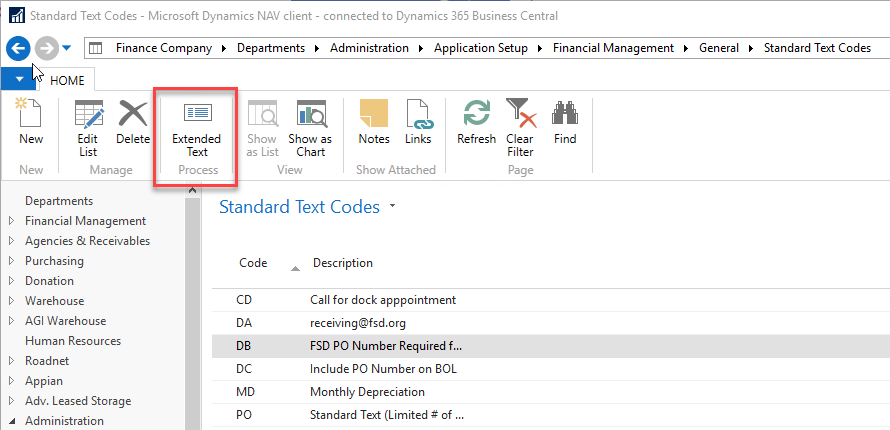Sort by the Description column header

click(x=343, y=263)
